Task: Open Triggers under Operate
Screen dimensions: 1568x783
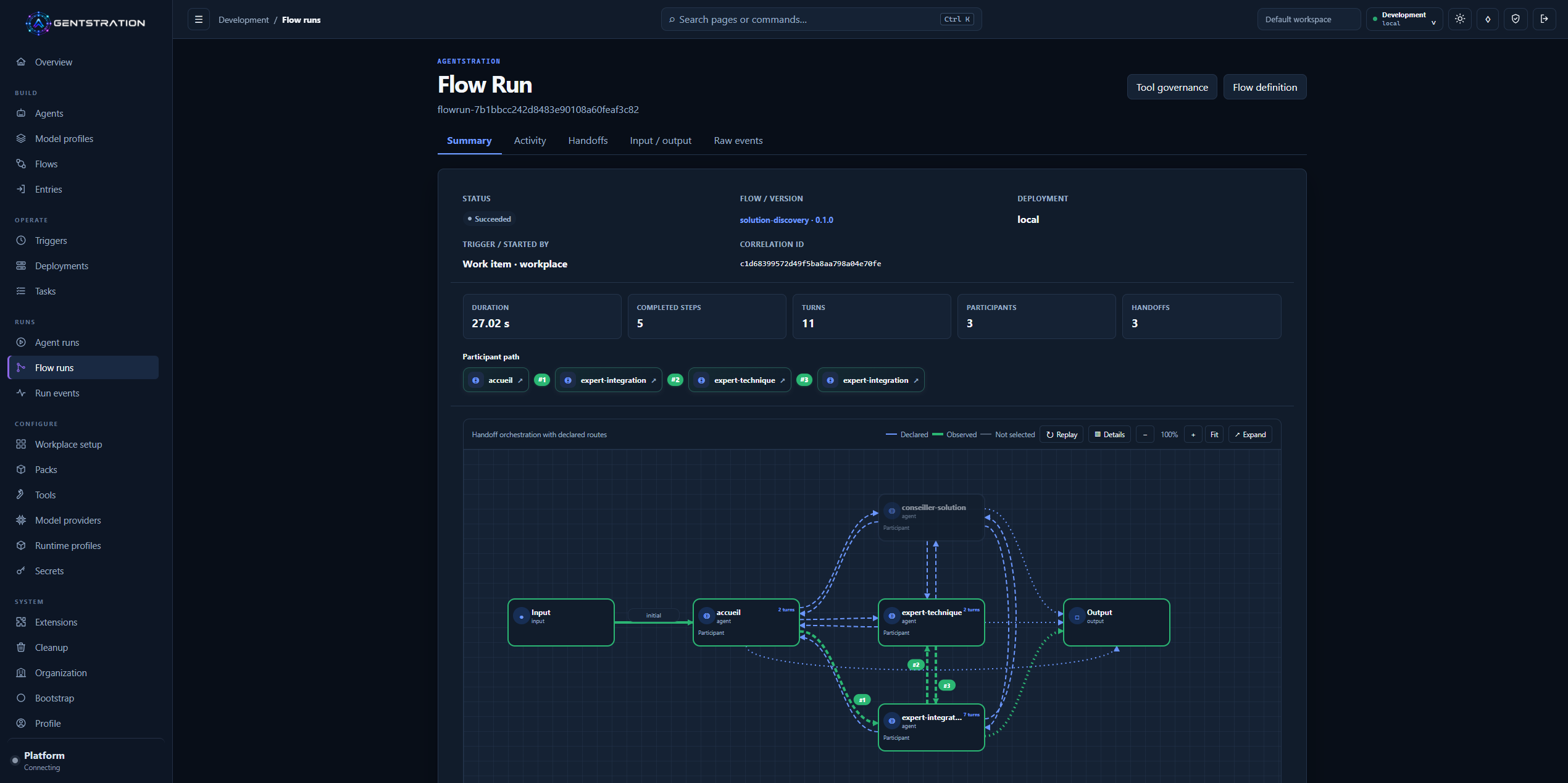Action: (x=83, y=240)
